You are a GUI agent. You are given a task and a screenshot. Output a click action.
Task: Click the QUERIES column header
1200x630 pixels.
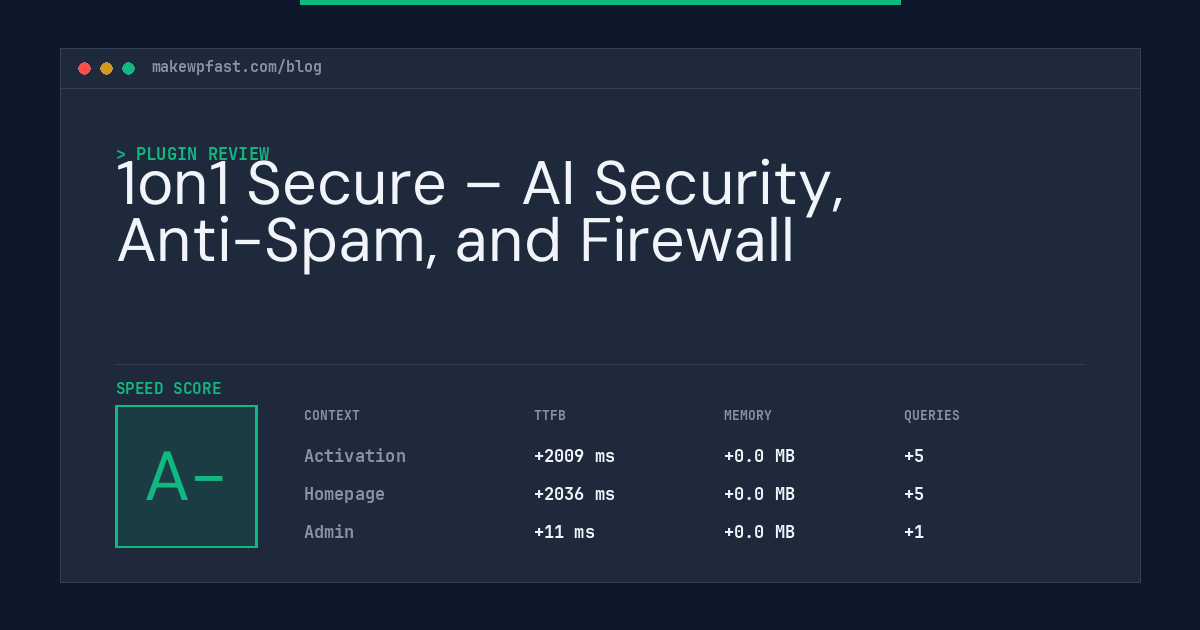coord(932,416)
